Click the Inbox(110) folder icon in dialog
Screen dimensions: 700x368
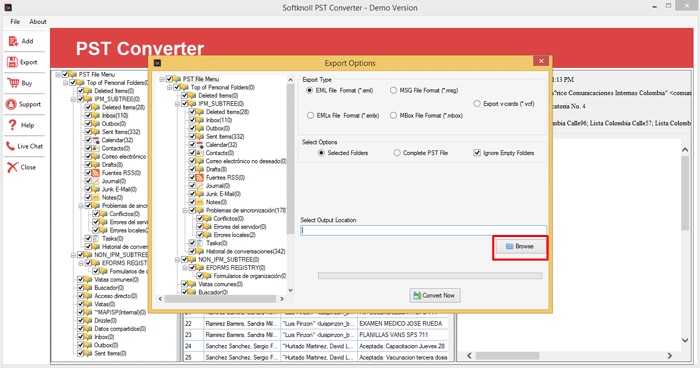coord(200,120)
